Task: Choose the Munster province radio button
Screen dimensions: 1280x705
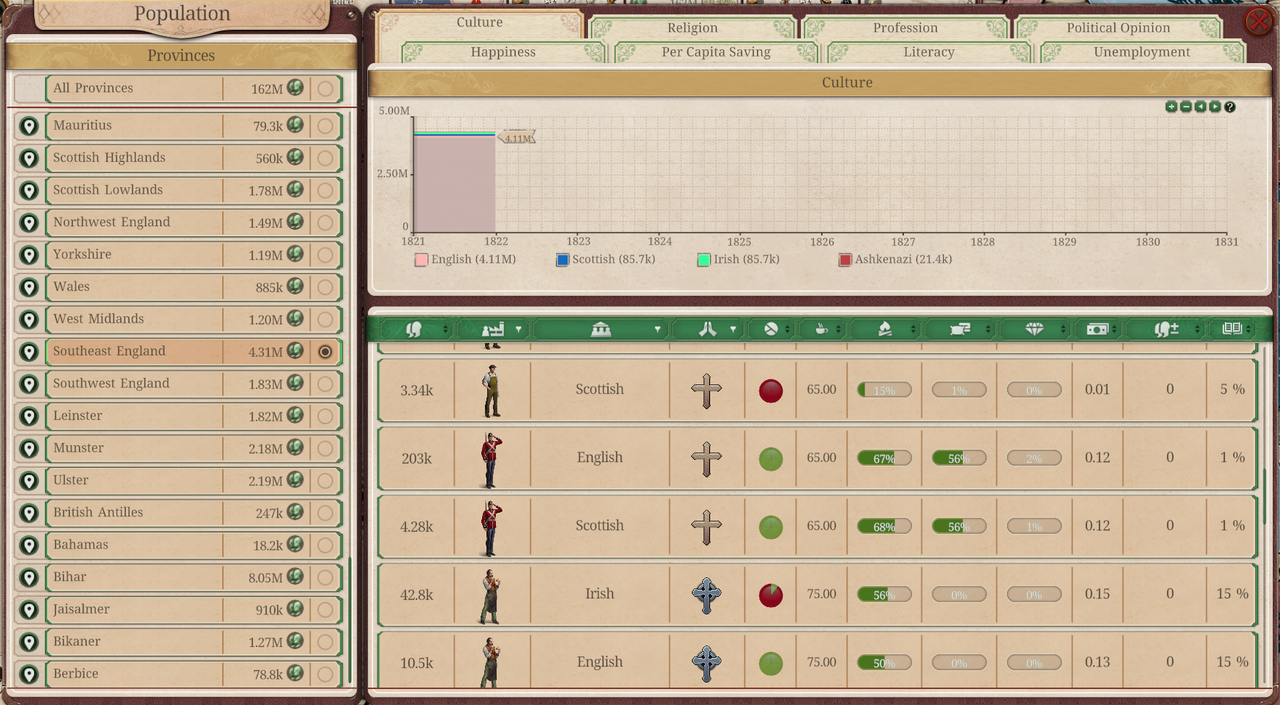Action: point(325,448)
